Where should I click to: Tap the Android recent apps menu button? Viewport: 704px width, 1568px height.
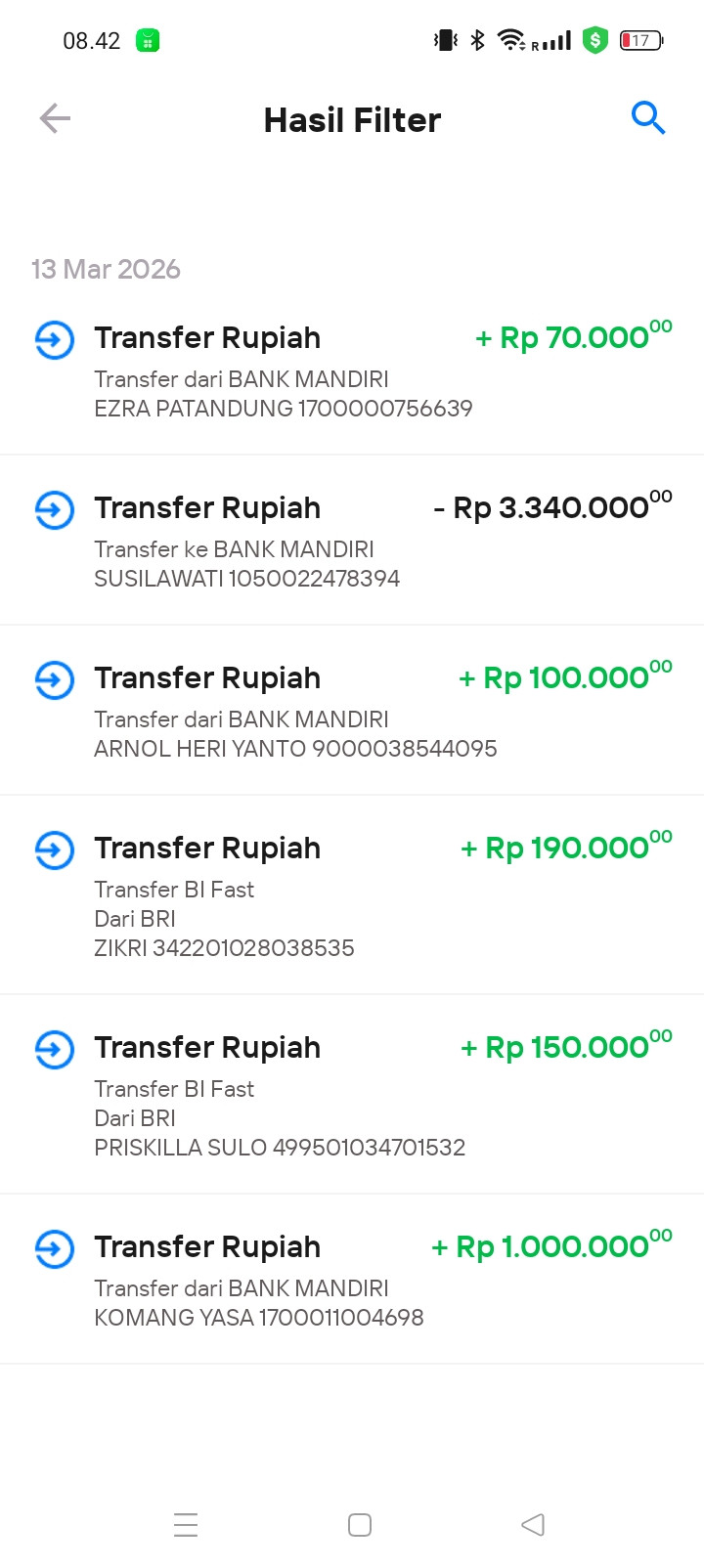186,1525
